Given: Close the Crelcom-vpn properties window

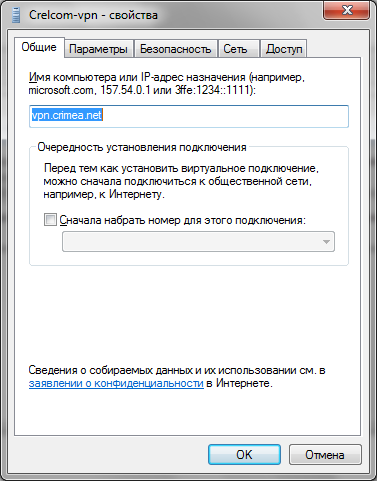Looking at the screenshot, I should (x=347, y=11).
